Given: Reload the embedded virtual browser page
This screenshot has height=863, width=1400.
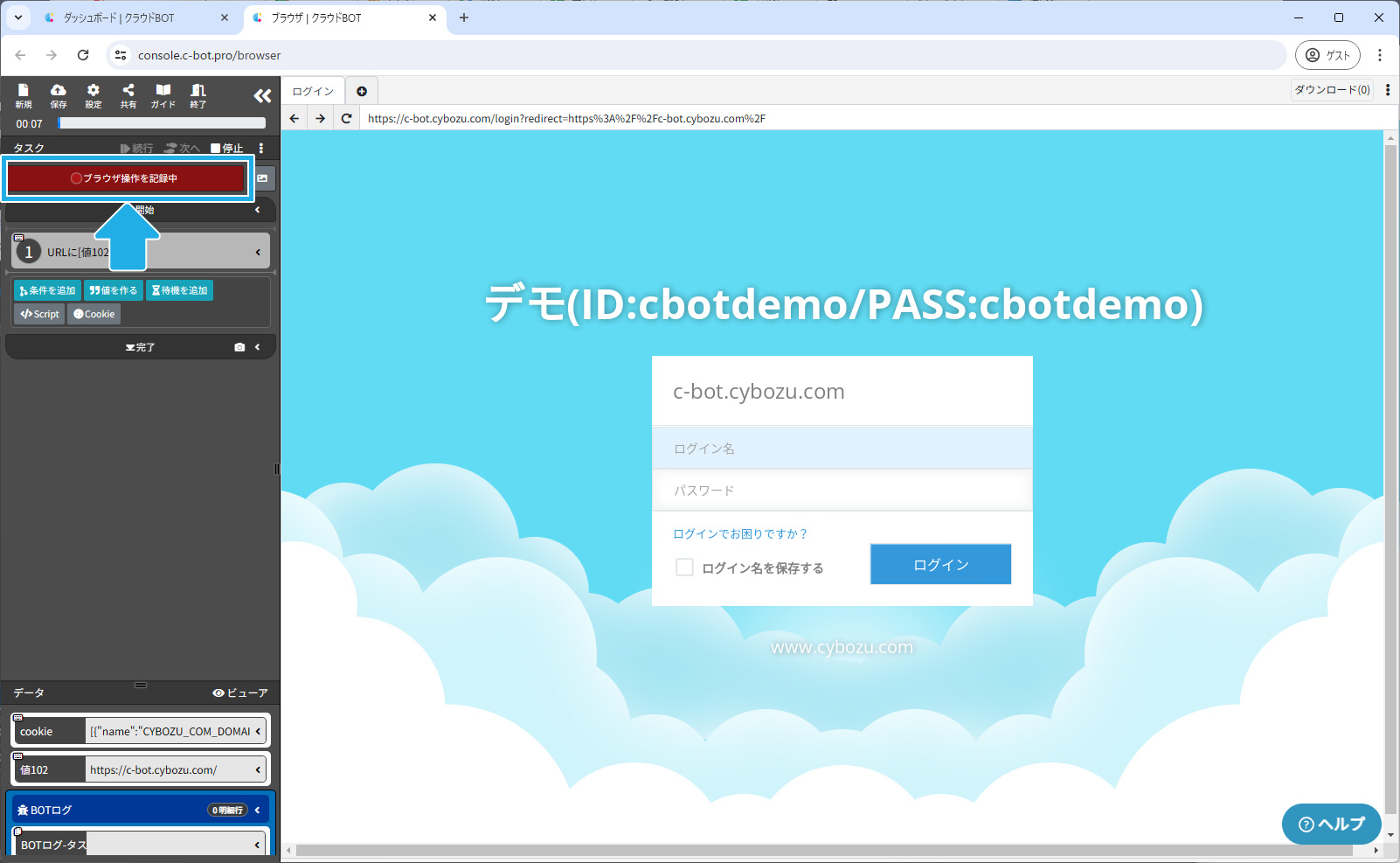Looking at the screenshot, I should [347, 118].
